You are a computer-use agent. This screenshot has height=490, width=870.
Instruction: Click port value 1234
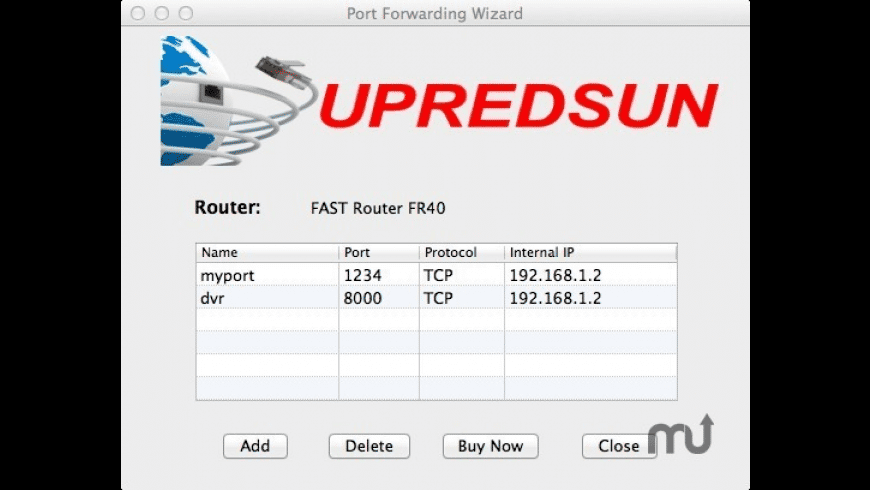tap(362, 275)
